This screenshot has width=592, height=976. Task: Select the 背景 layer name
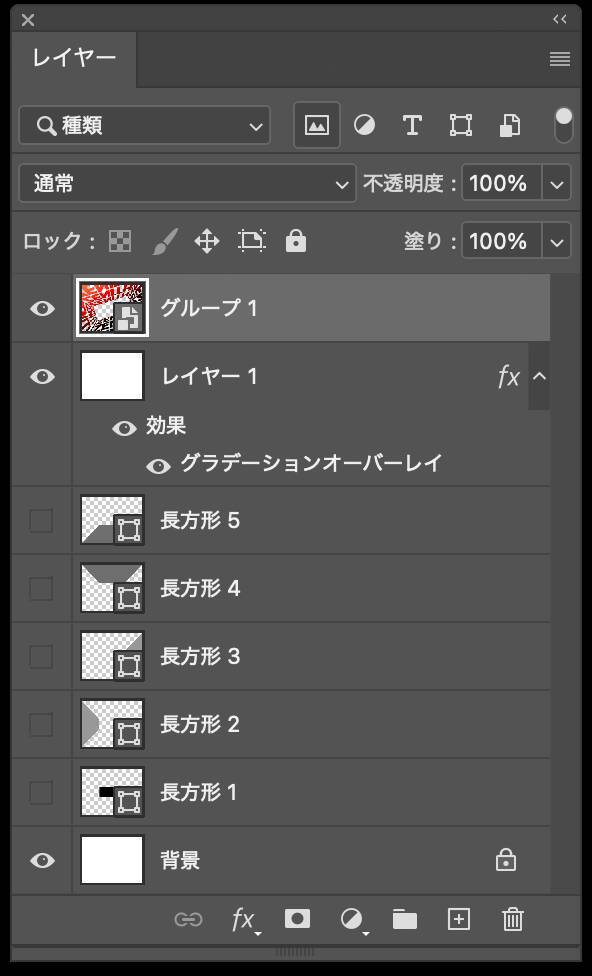point(180,861)
